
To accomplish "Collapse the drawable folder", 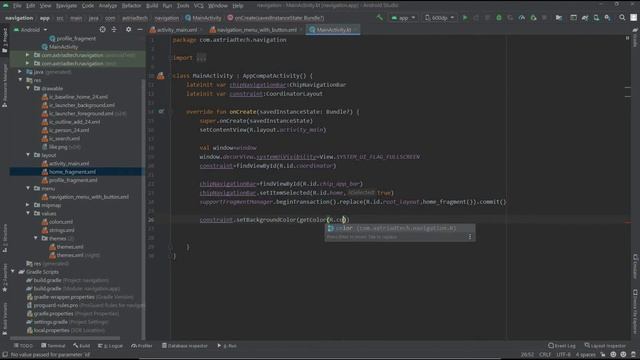I will point(28,88).
